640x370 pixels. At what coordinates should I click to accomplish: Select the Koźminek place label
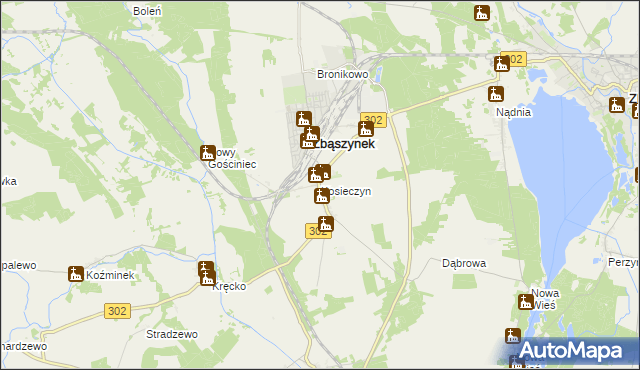coord(110,275)
